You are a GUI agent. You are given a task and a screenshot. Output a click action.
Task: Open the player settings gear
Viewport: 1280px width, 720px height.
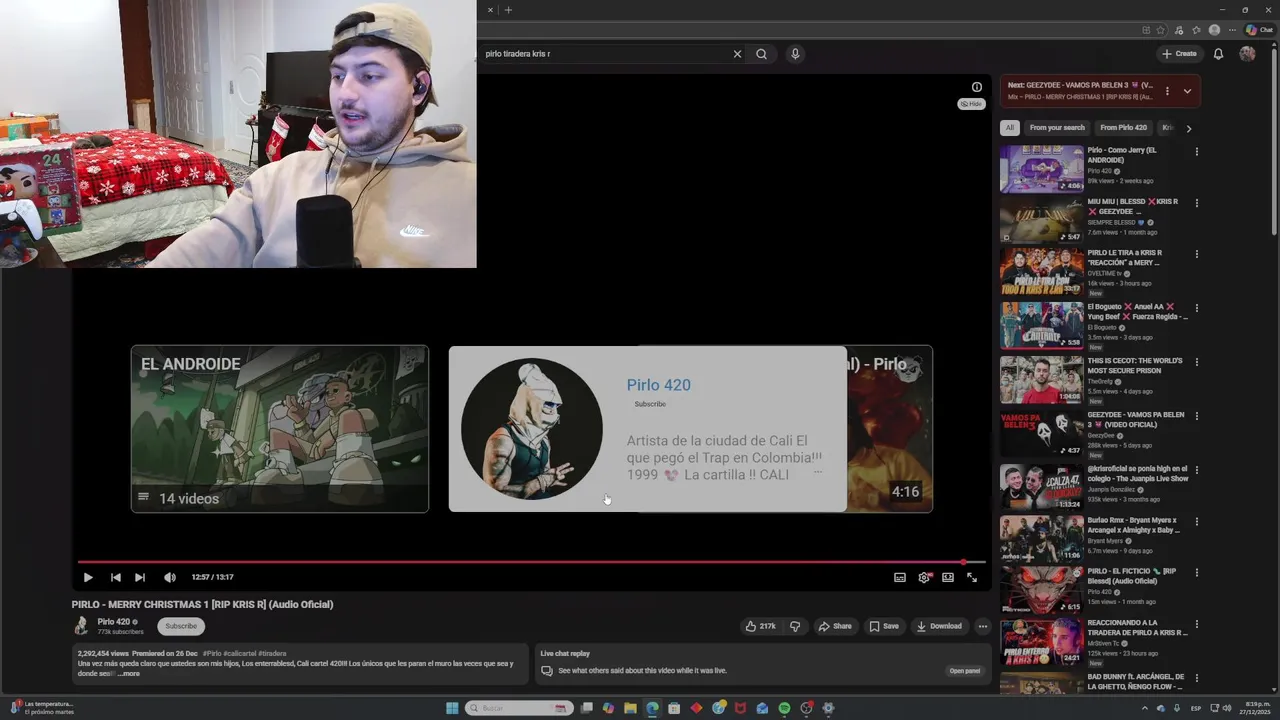click(924, 577)
